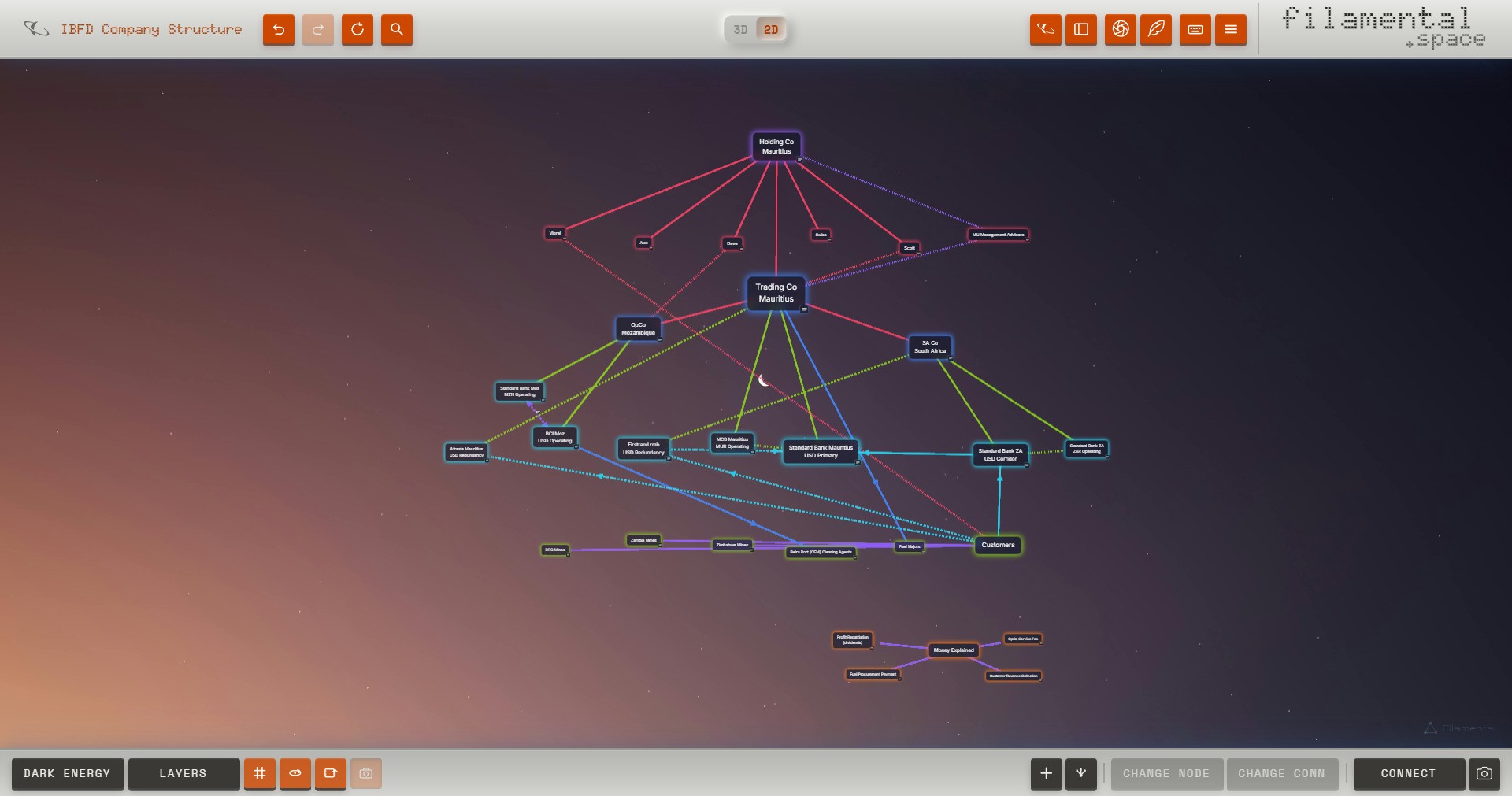Click the Change Conn button
This screenshot has height=796, width=1512.
coord(1282,773)
